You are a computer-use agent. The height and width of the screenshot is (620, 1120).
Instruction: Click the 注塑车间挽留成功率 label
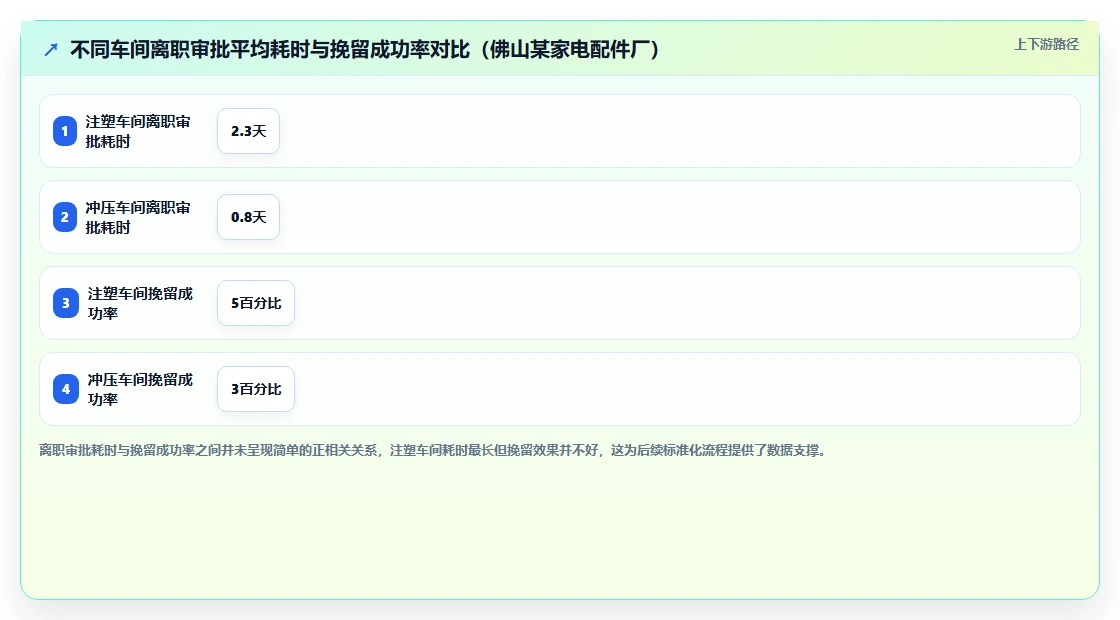click(141, 303)
